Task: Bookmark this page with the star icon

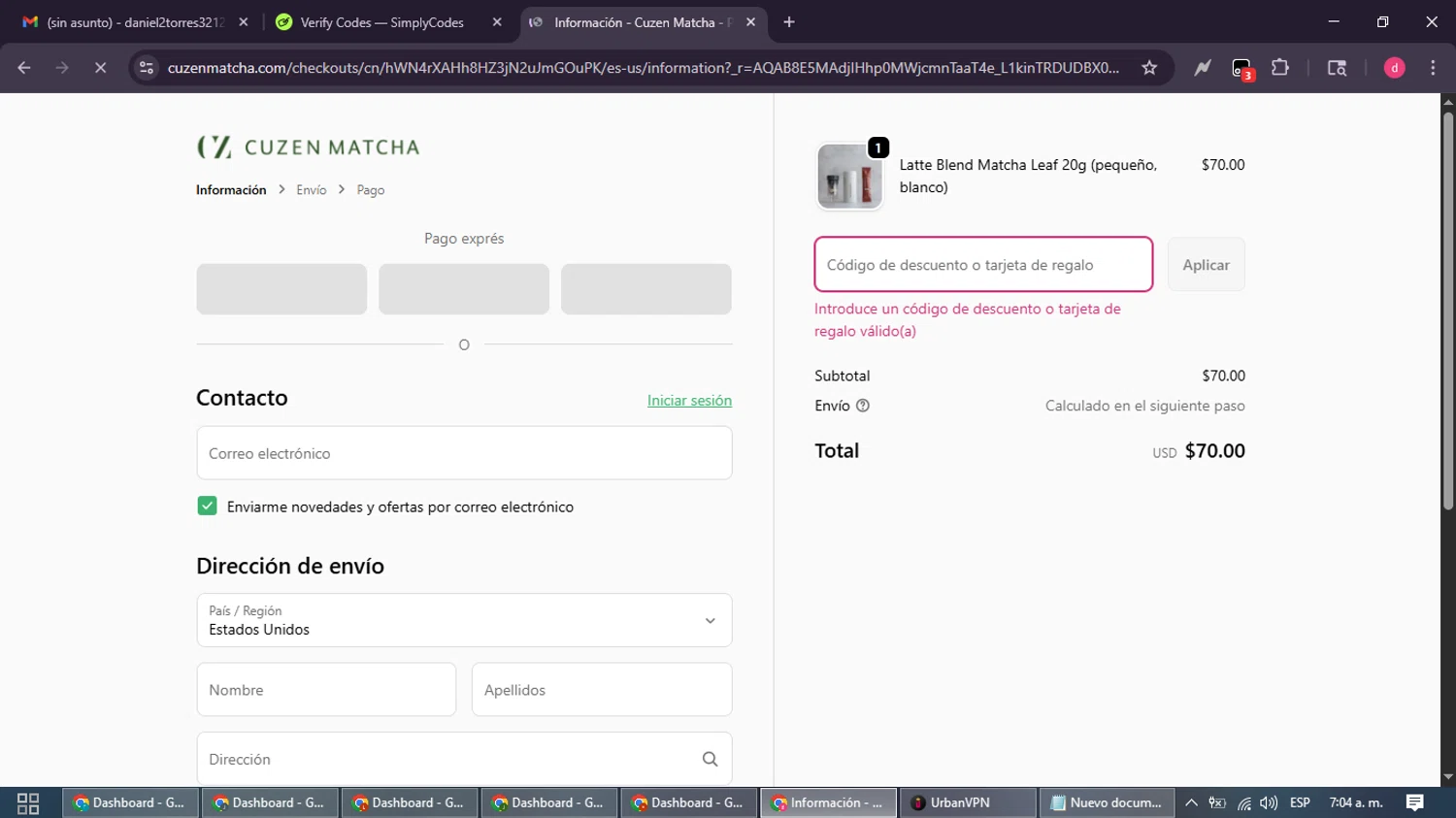Action: [1149, 68]
